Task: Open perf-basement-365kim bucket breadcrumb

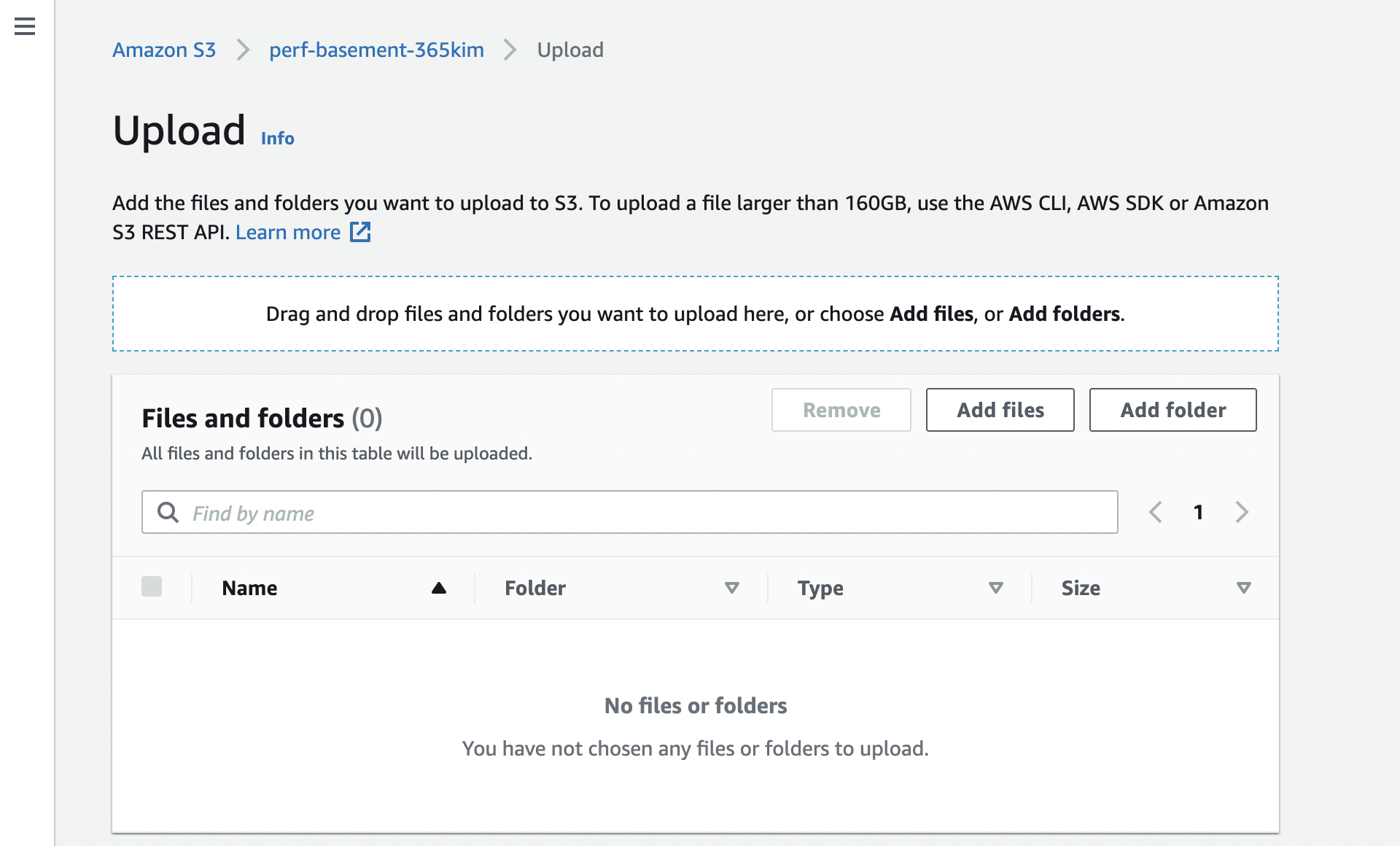Action: pyautogui.click(x=376, y=50)
